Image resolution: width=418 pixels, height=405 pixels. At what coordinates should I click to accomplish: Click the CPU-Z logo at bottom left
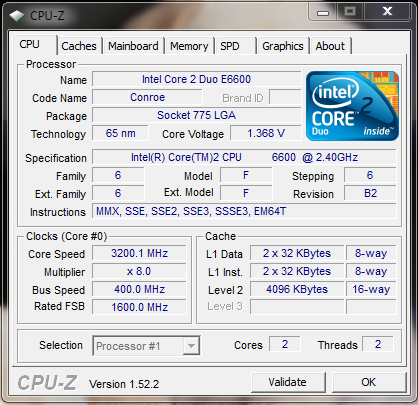(47, 383)
